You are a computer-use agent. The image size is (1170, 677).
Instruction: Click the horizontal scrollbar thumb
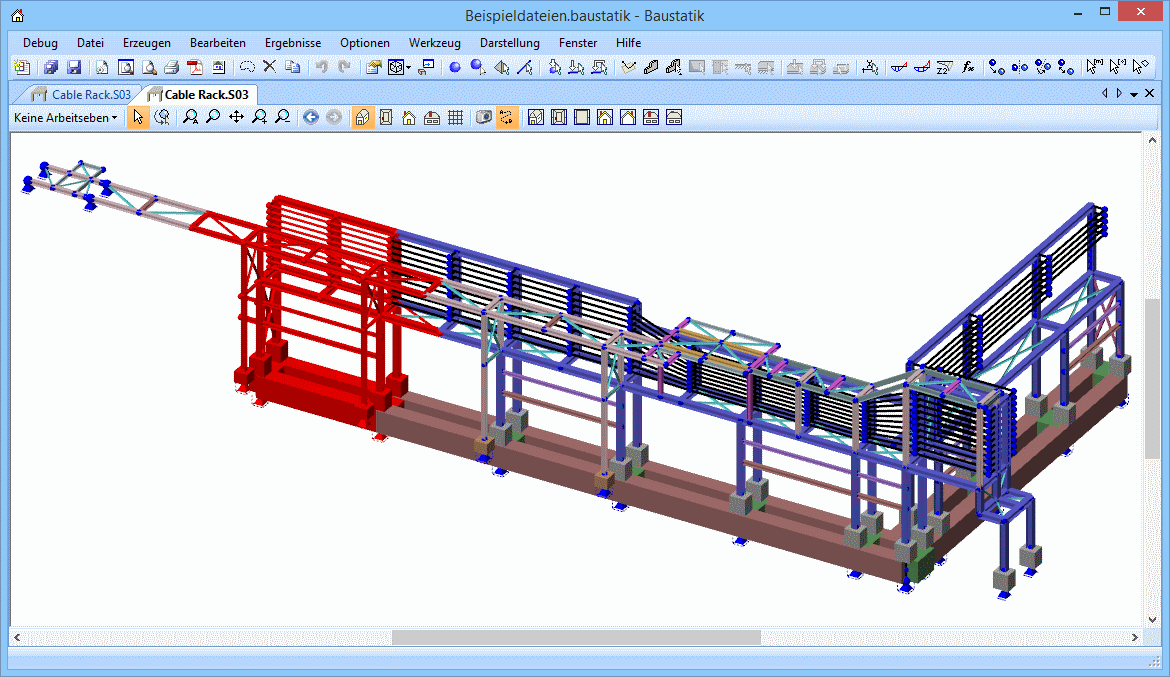(575, 637)
